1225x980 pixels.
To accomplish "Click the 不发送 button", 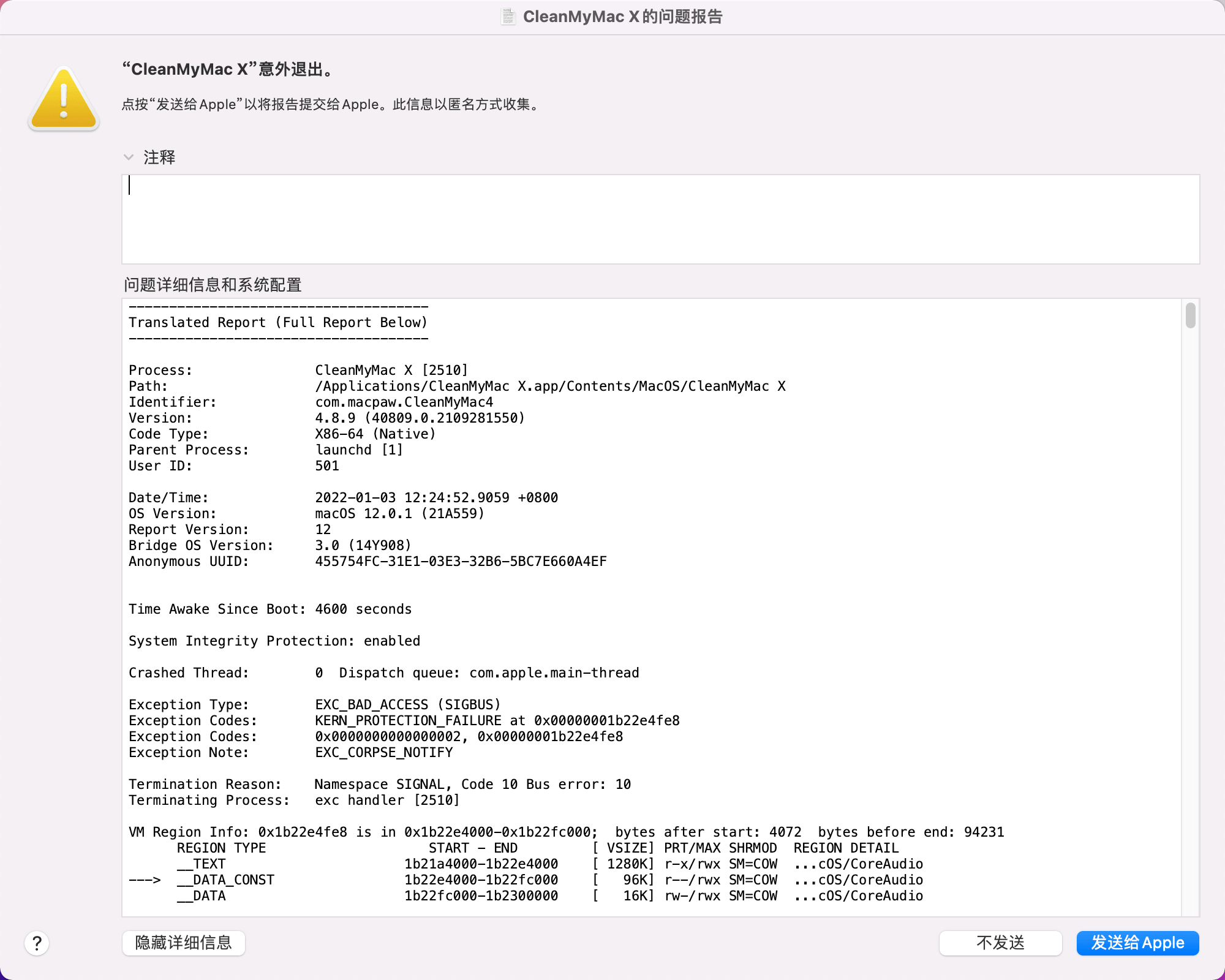I will tap(1000, 943).
